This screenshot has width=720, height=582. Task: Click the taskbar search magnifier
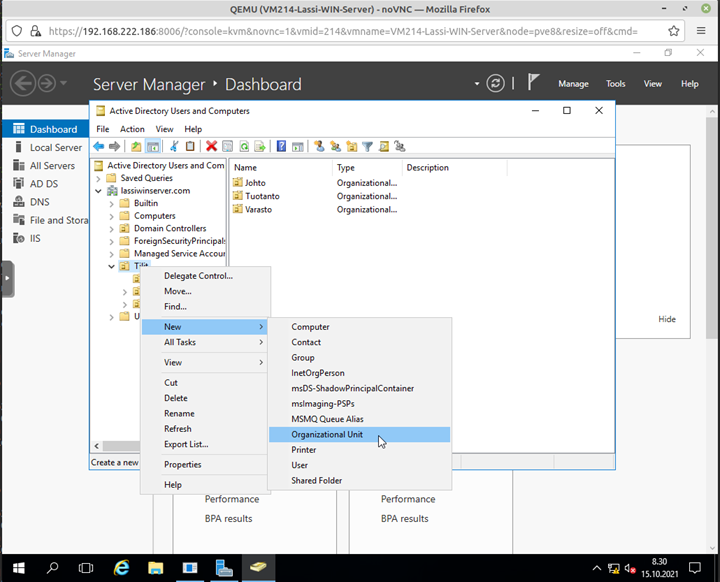point(52,568)
